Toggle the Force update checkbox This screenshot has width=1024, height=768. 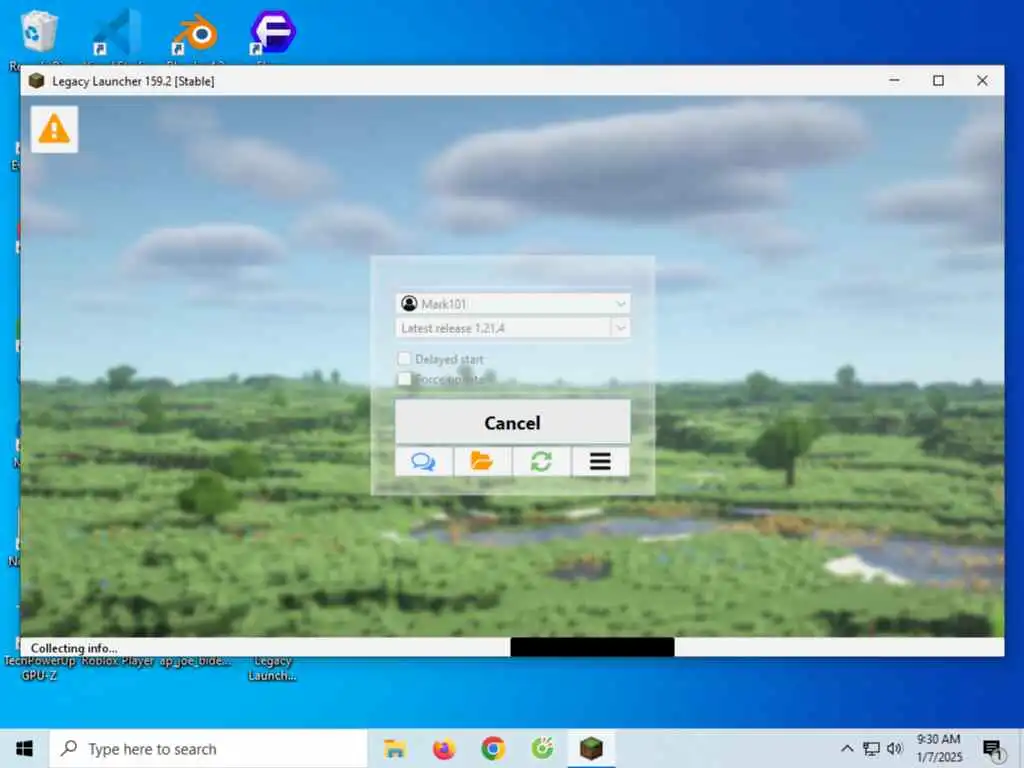(x=404, y=379)
